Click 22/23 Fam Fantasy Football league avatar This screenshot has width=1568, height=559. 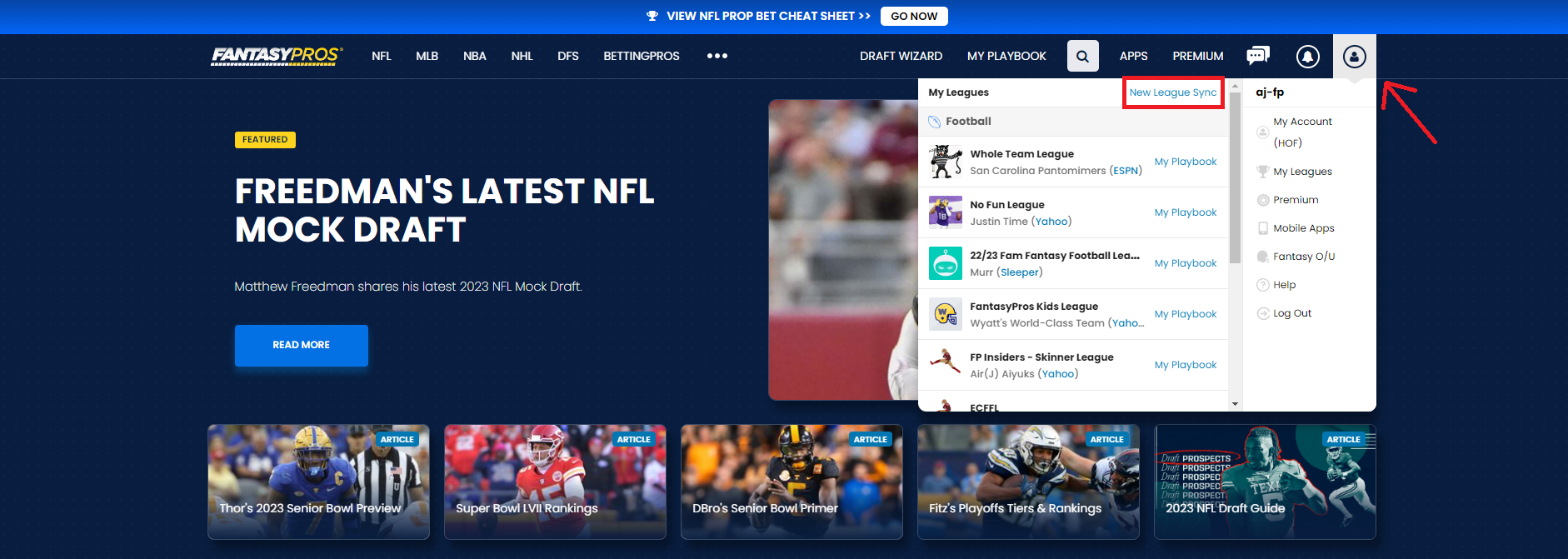[x=946, y=263]
